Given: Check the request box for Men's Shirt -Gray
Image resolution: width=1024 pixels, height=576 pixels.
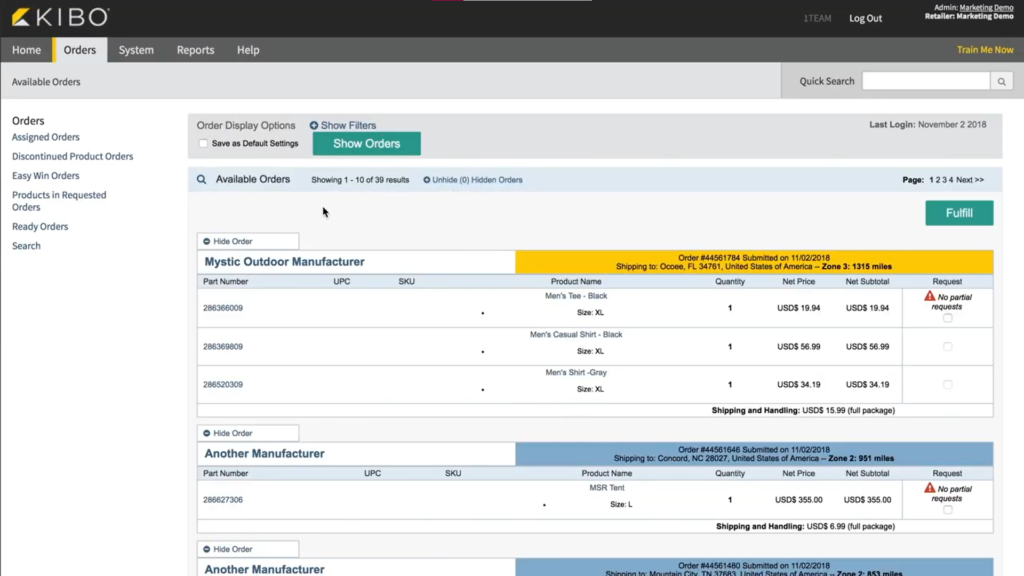Looking at the screenshot, I should tap(946, 384).
